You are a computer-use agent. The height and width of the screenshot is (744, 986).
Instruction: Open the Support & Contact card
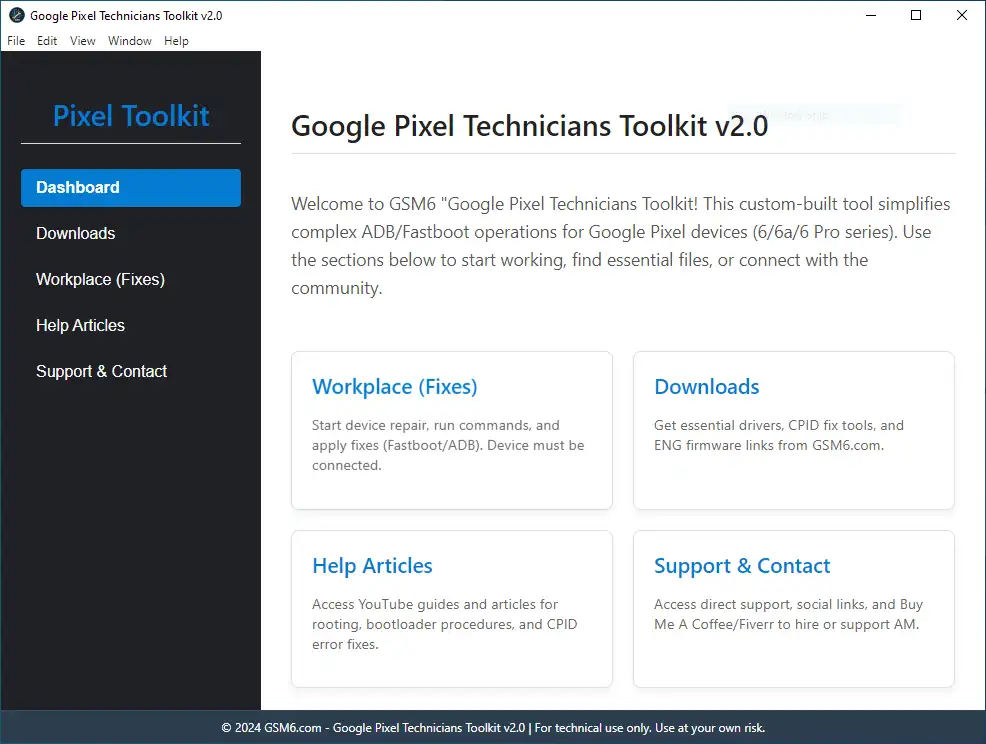792,608
